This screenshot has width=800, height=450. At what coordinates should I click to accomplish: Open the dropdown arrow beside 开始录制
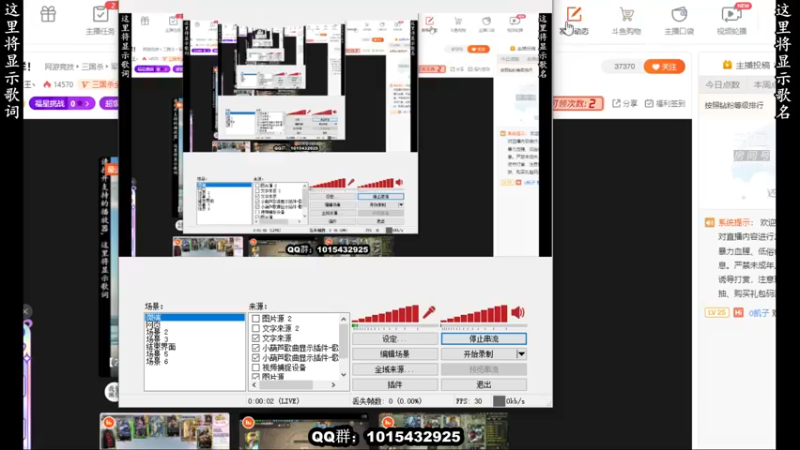pos(521,354)
